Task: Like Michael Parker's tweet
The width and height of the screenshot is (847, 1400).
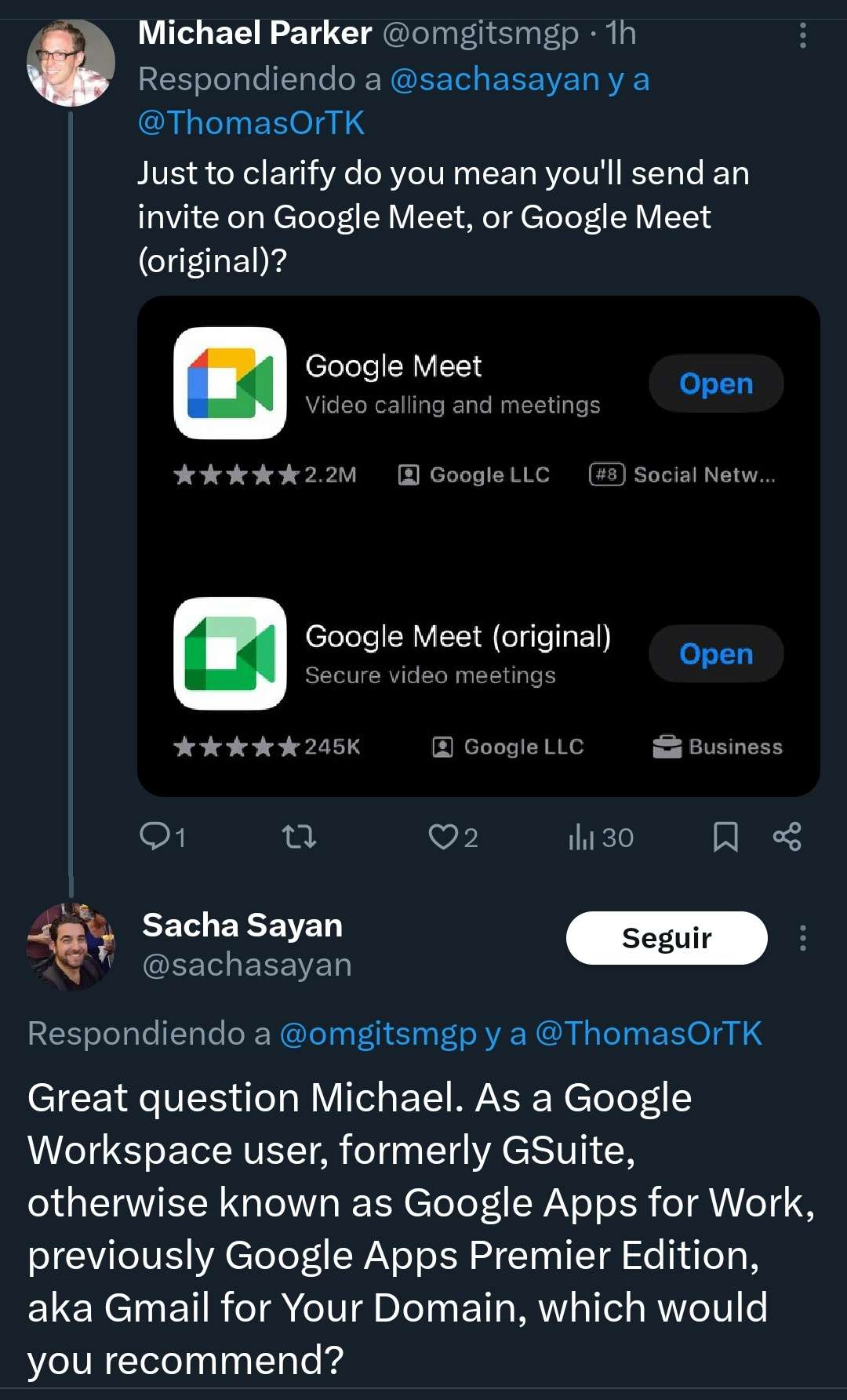Action: coord(443,837)
